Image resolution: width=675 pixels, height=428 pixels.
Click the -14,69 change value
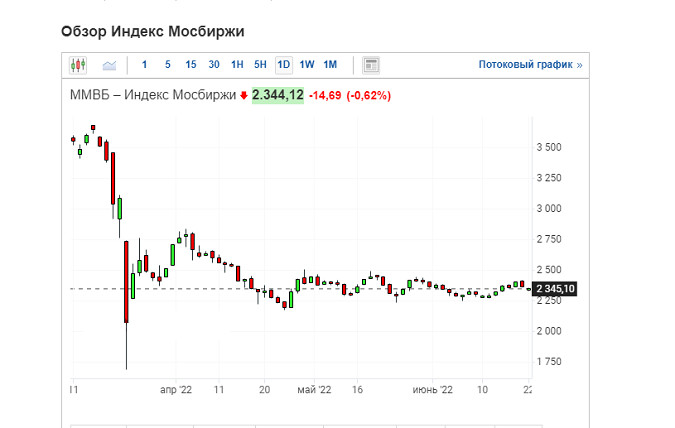(x=325, y=96)
